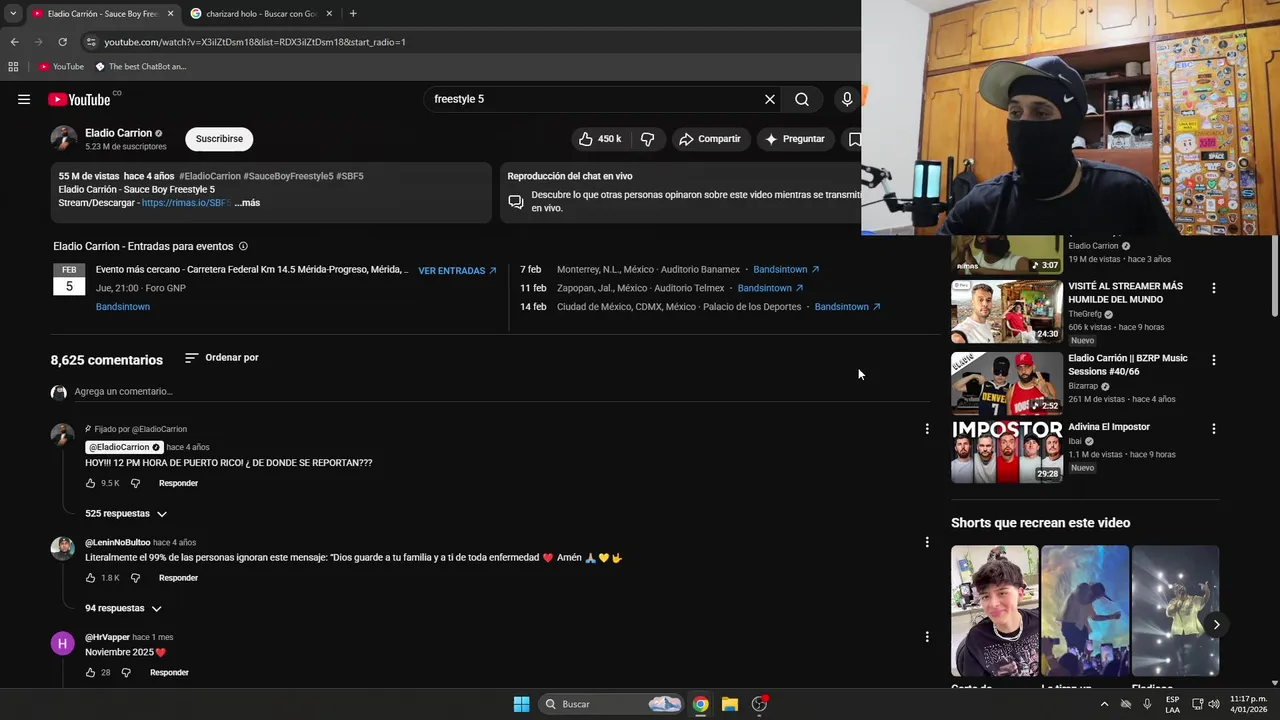Viewport: 1280px width, 720px height.
Task: Open BZRP Music Sessions #40/66 thumbnail
Action: click(x=1006, y=383)
